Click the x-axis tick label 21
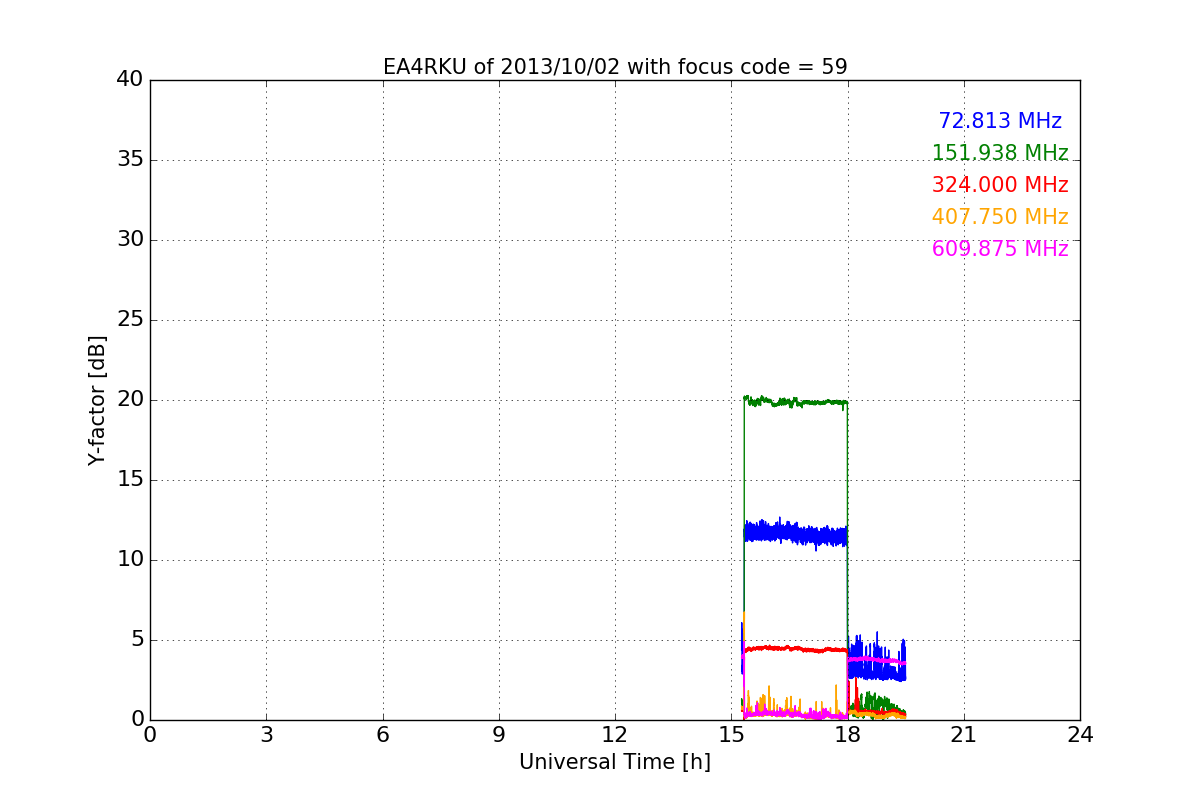The image size is (1200, 800). pyautogui.click(x=964, y=735)
